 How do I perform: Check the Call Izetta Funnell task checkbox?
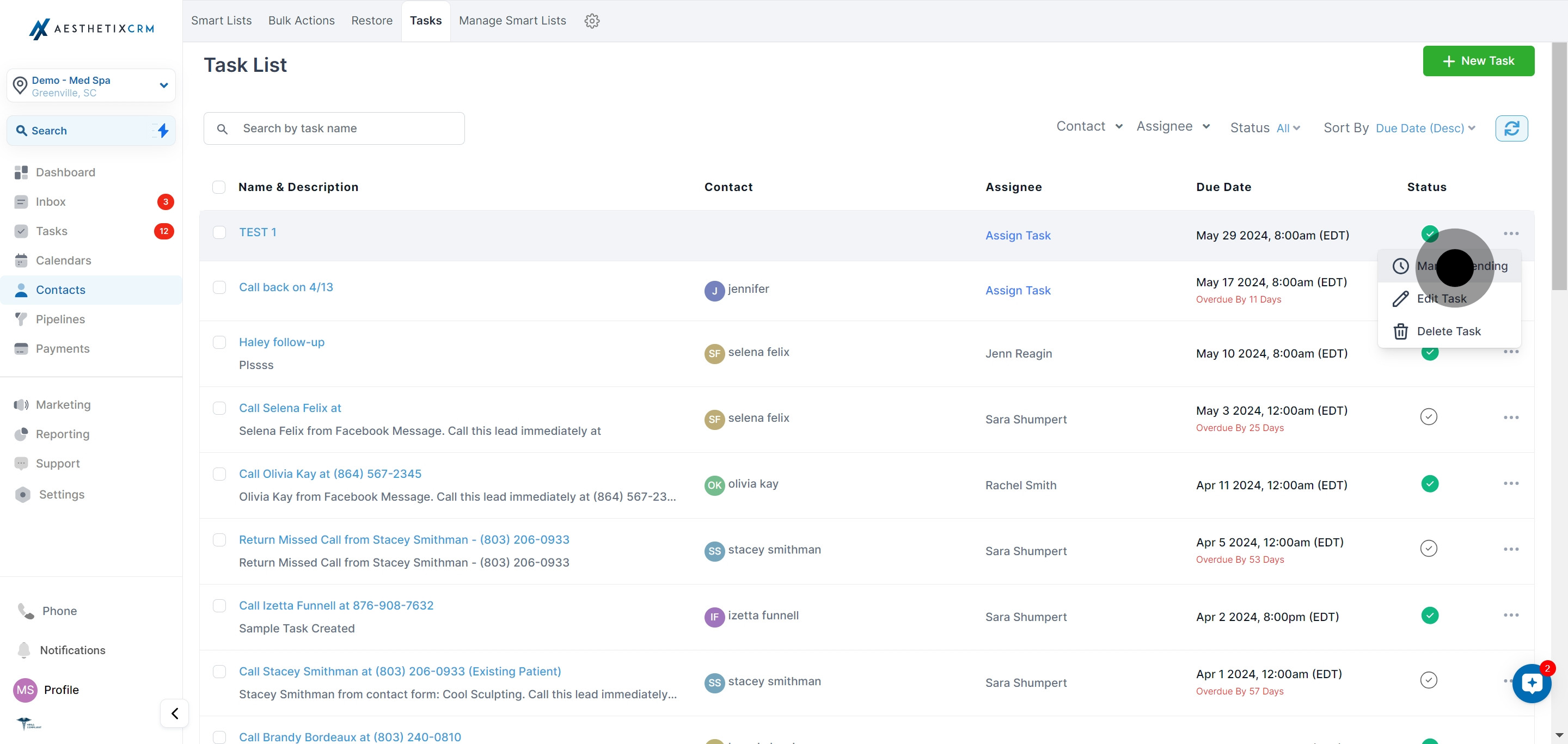coord(219,606)
